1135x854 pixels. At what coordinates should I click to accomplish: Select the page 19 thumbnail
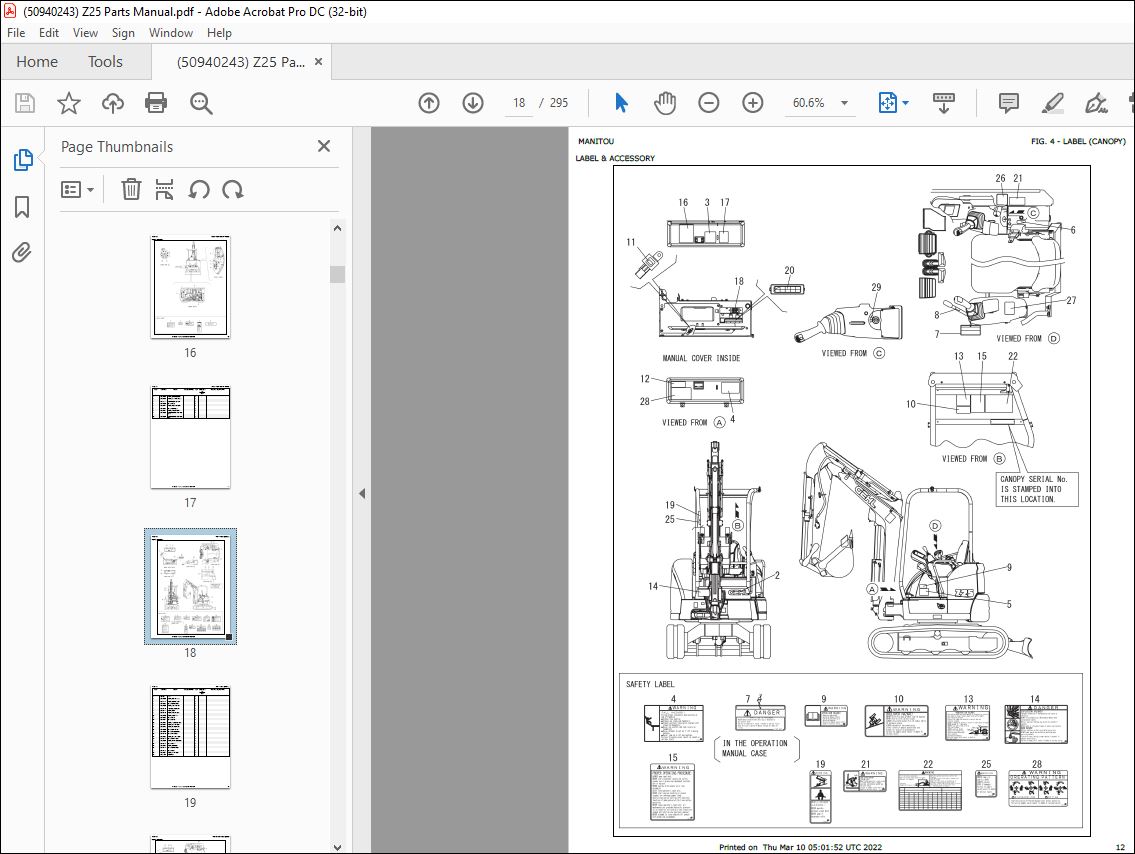[190, 737]
